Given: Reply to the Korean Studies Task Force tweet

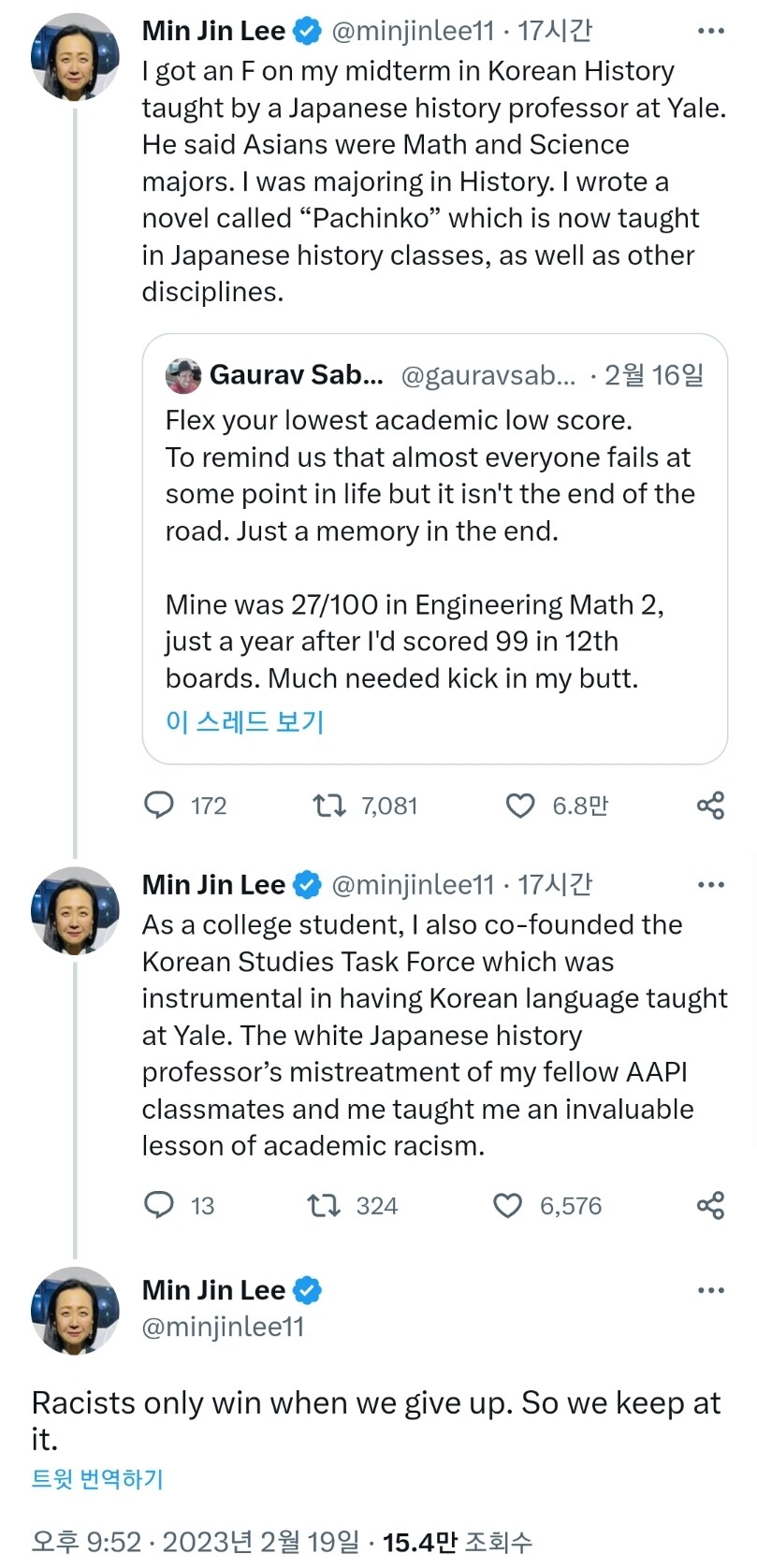Looking at the screenshot, I should [159, 1205].
